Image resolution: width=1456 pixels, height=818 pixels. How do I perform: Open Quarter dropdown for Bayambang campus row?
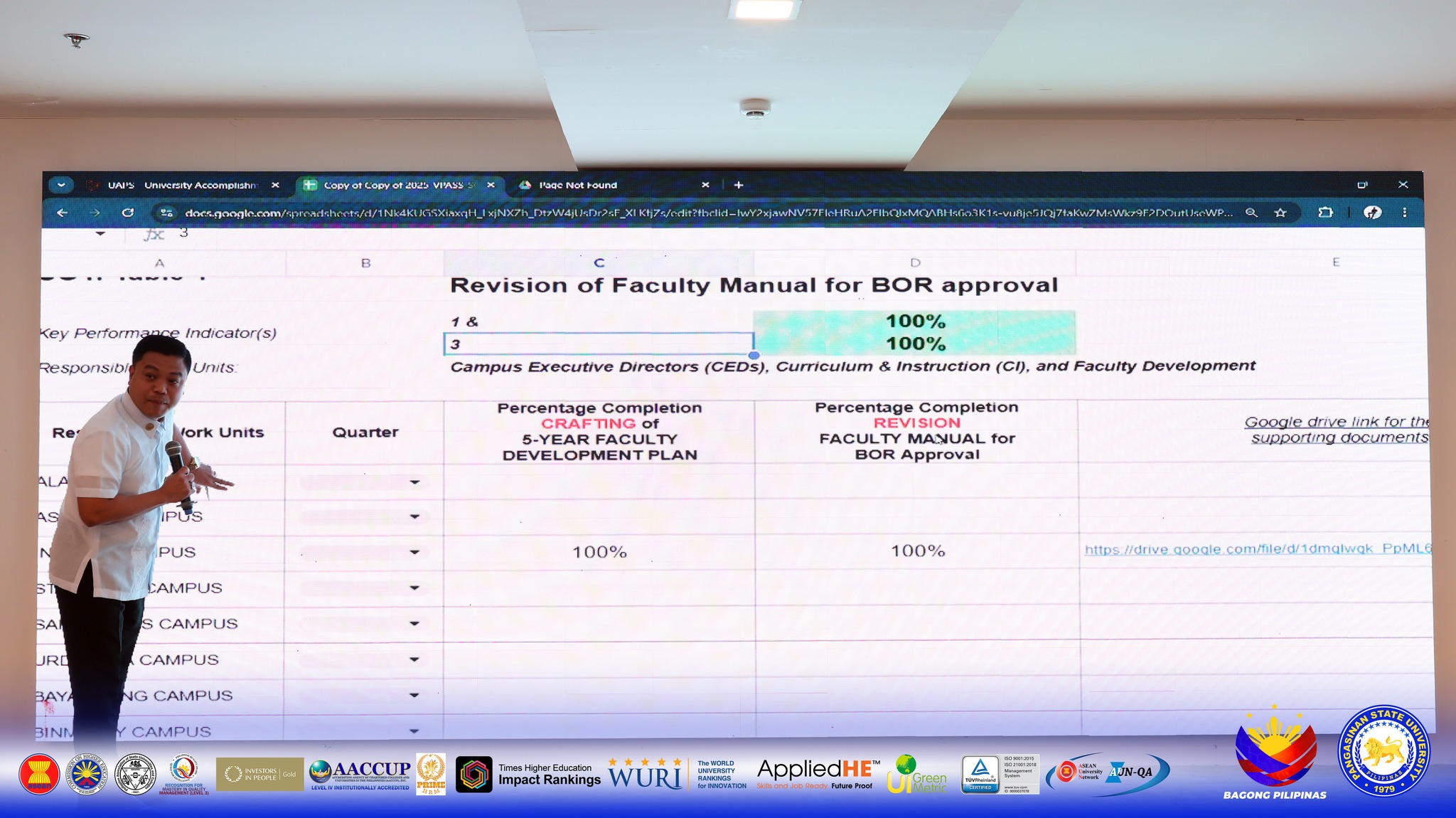(x=414, y=695)
